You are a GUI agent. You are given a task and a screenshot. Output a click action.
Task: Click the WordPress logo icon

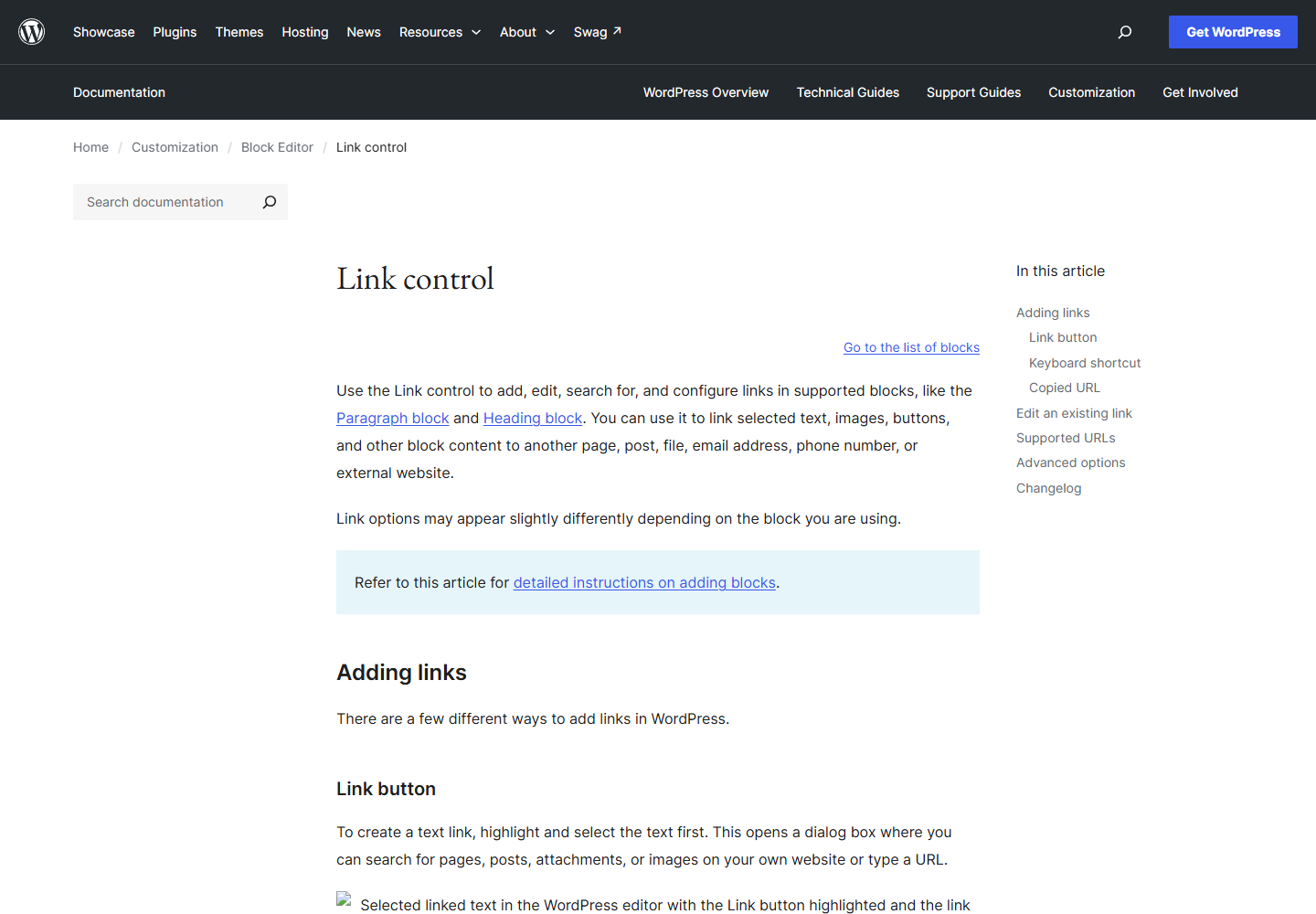32,32
